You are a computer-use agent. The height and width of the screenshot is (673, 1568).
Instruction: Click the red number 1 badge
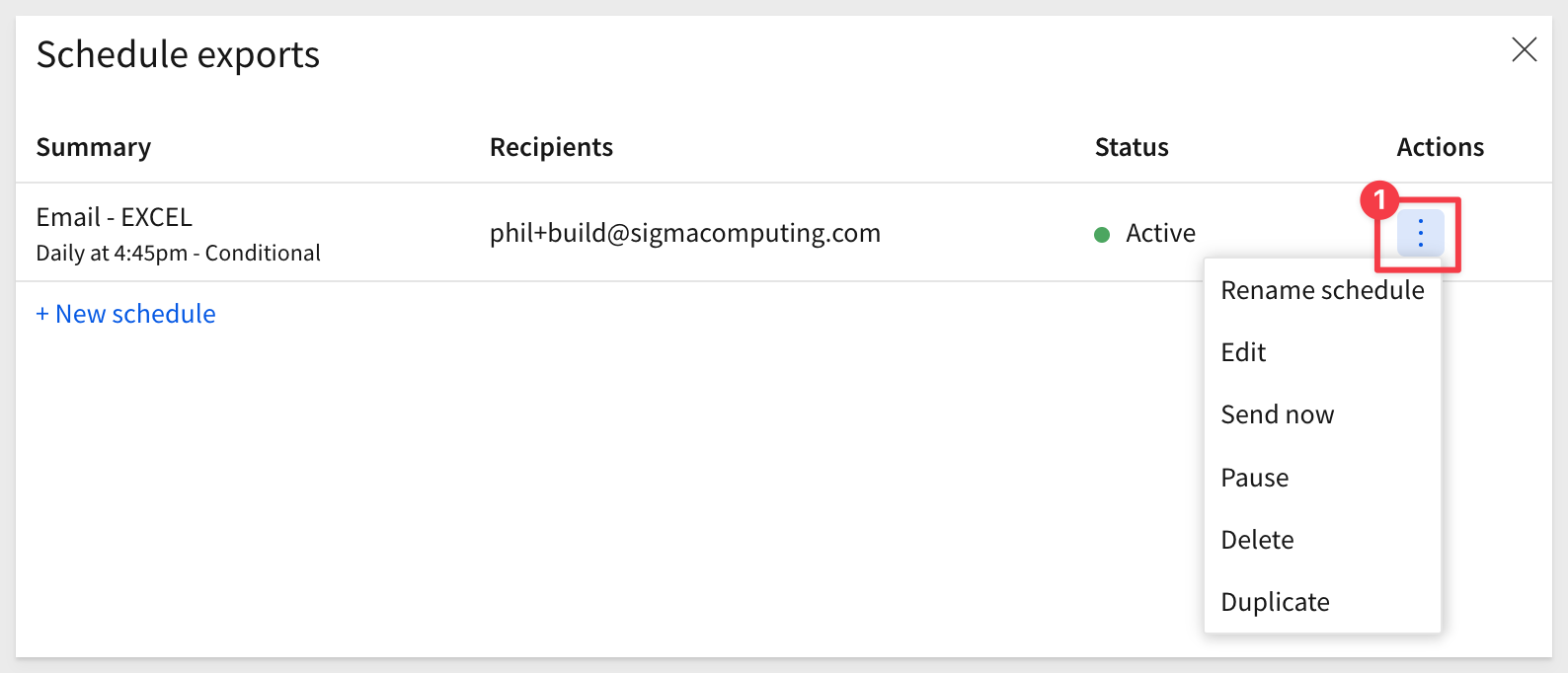[1379, 200]
